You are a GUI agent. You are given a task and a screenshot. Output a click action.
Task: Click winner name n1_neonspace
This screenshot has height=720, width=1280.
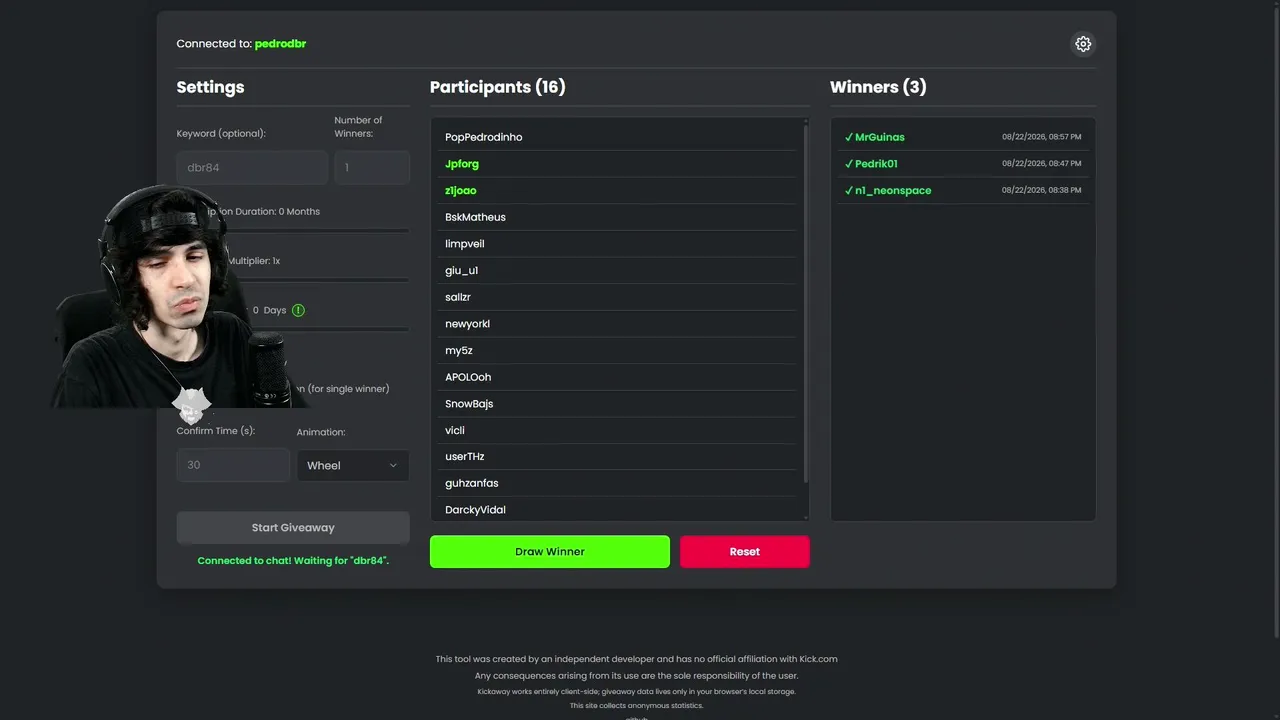coord(893,190)
